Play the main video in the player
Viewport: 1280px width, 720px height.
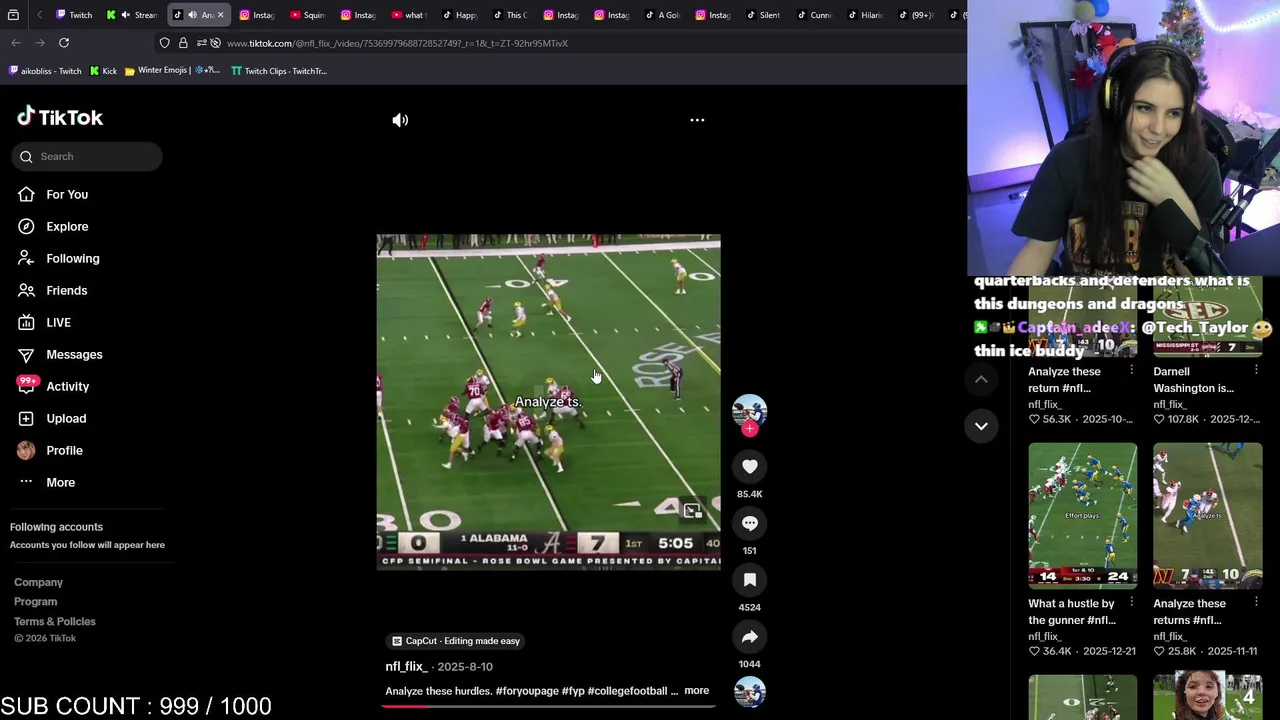(548, 402)
